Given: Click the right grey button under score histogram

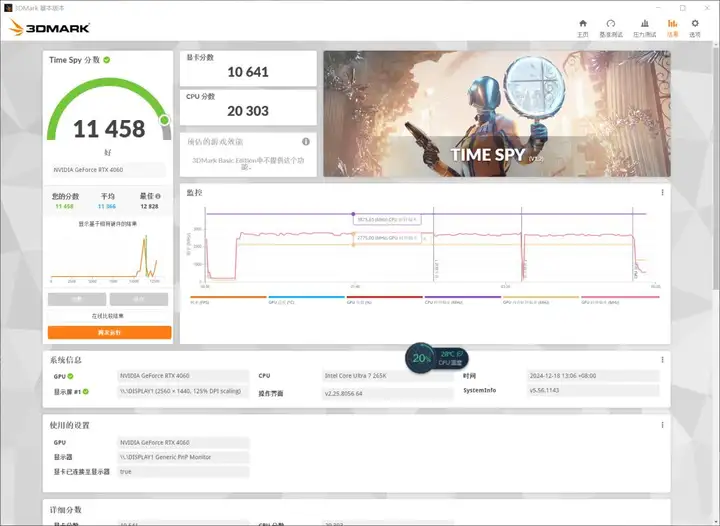Looking at the screenshot, I should pyautogui.click(x=139, y=299).
